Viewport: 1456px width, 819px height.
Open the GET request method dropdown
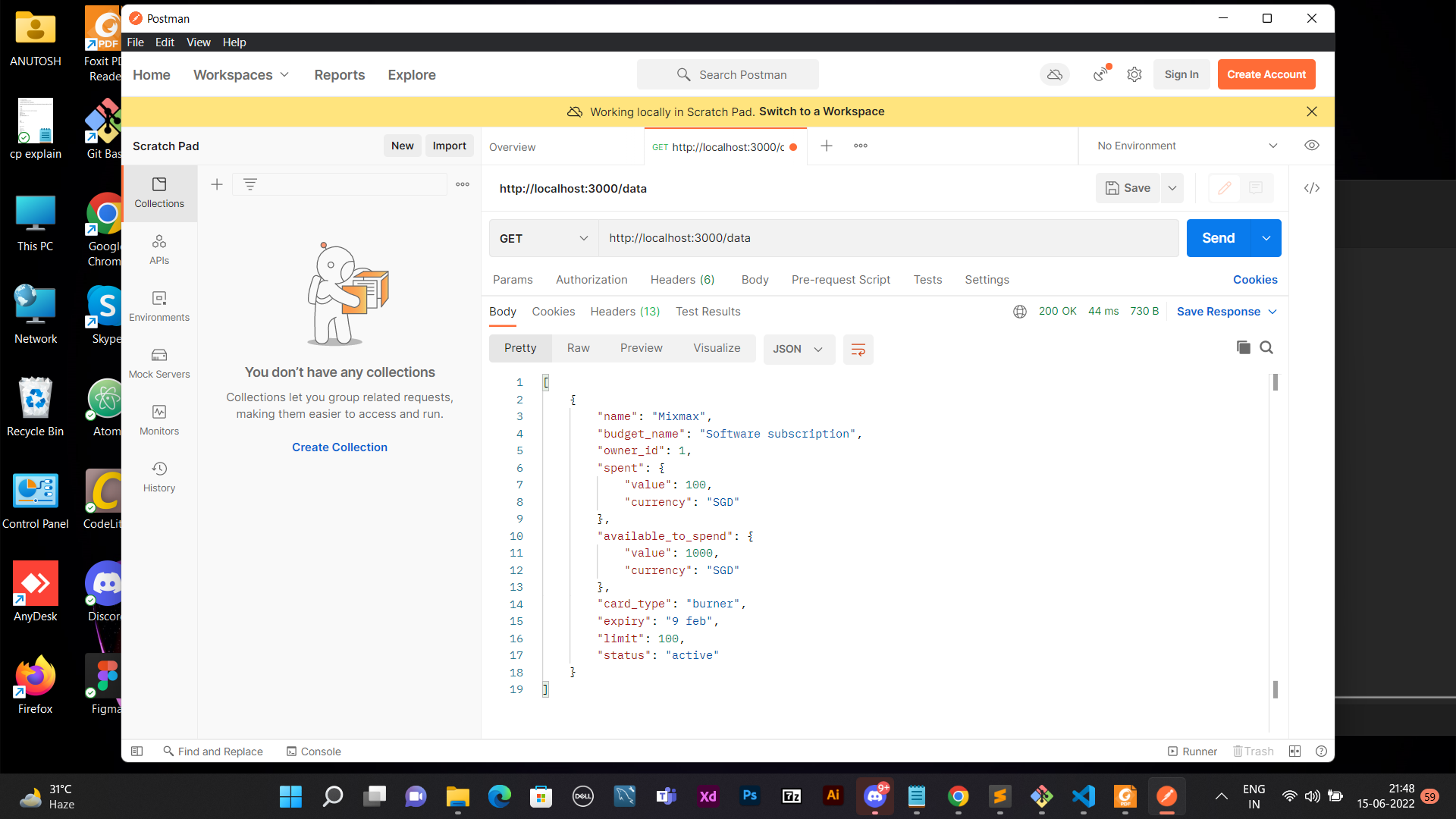pos(543,238)
